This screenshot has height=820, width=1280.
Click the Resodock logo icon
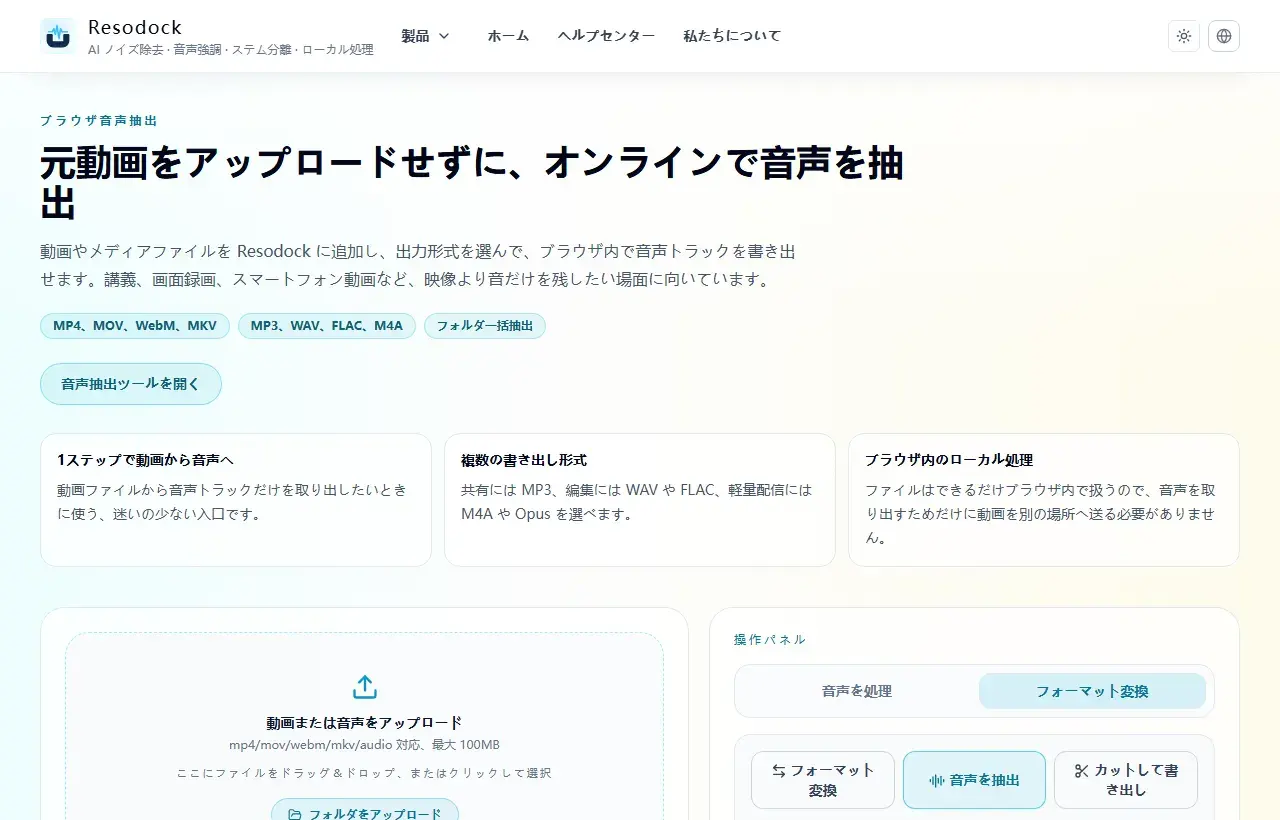coord(58,36)
